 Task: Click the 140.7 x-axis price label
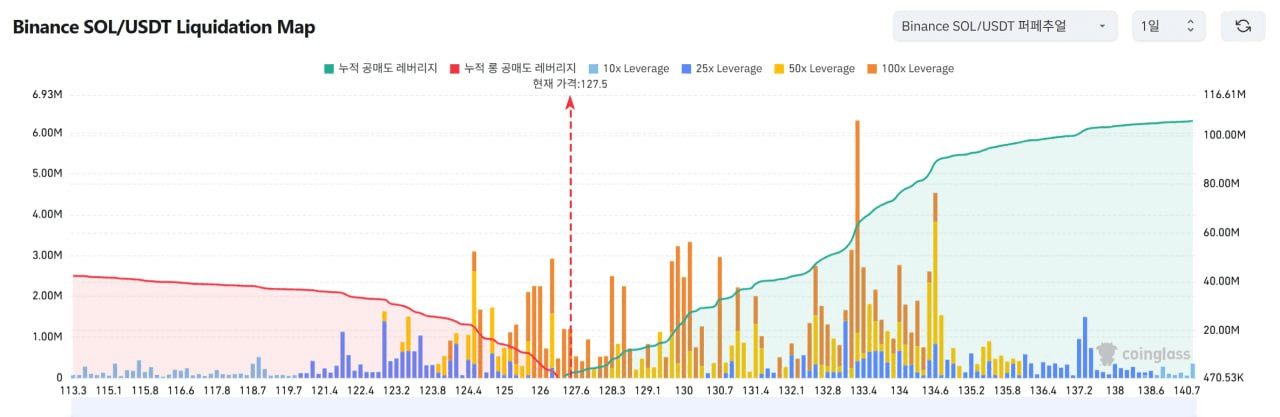(x=1185, y=391)
